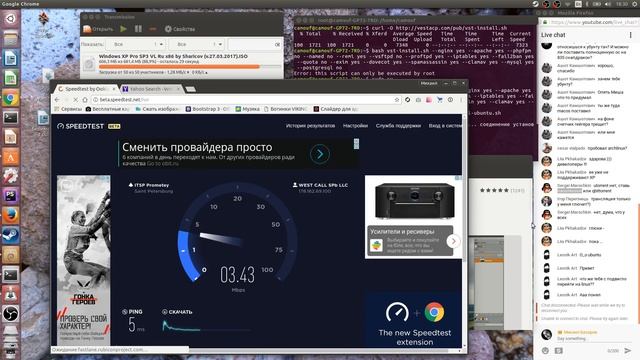Click Steam tray icon in top panel
Image resolution: width=640 pixels, height=360 pixels.
[535, 4]
